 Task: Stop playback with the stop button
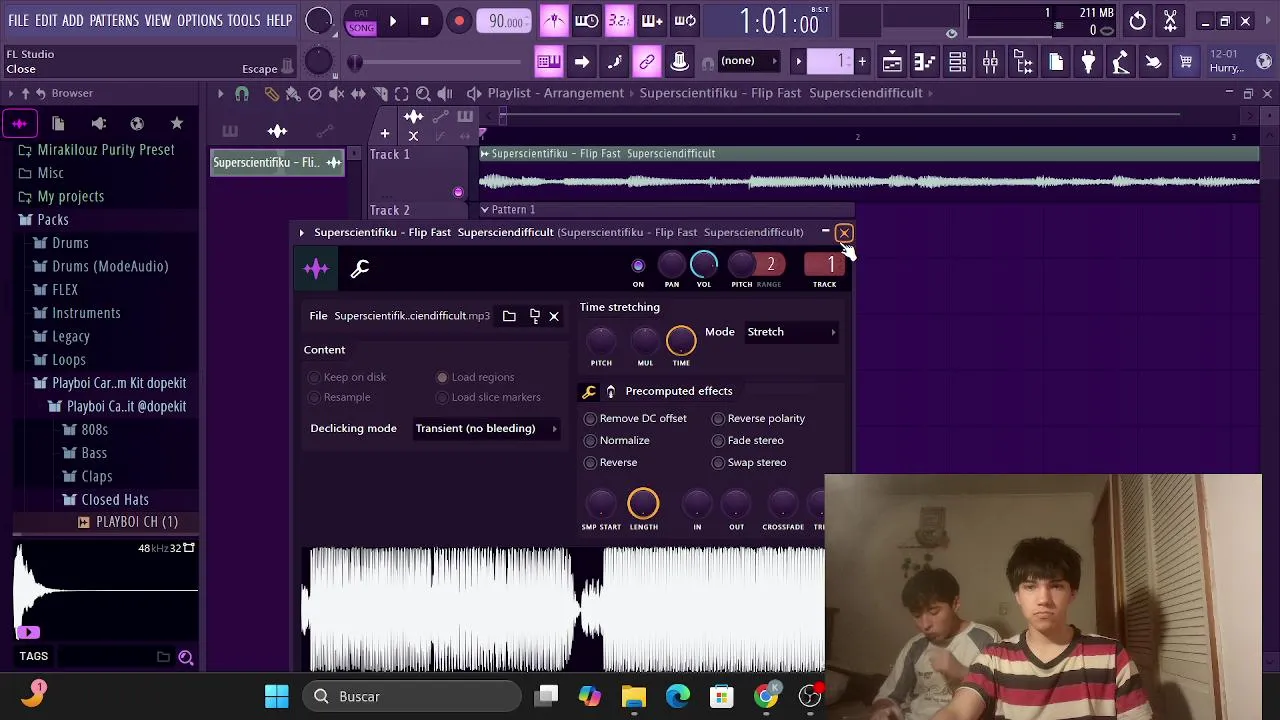pos(425,21)
